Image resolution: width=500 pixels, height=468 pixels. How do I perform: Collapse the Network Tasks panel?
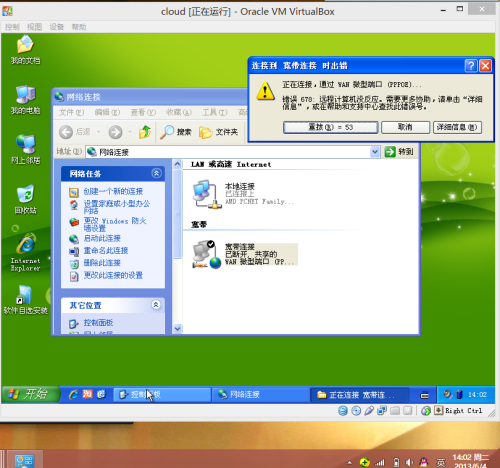tap(156, 173)
